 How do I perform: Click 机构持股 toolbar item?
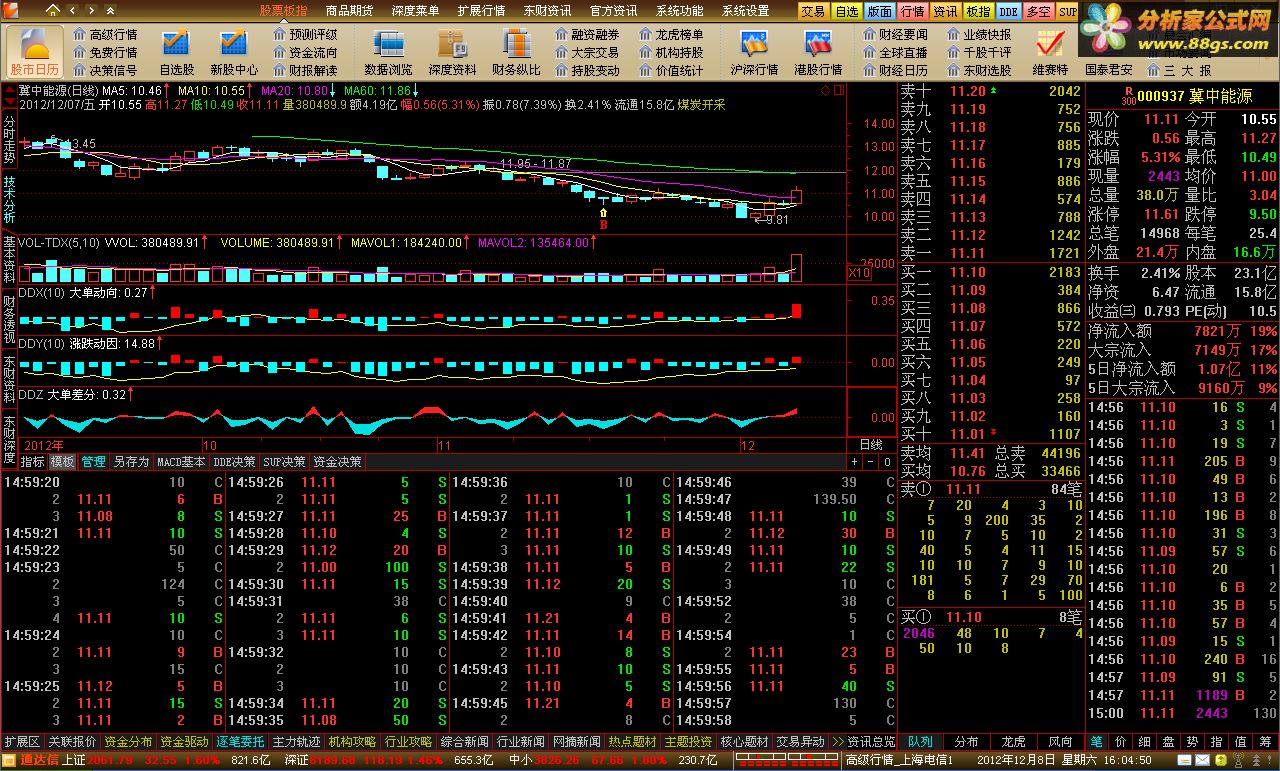click(671, 52)
